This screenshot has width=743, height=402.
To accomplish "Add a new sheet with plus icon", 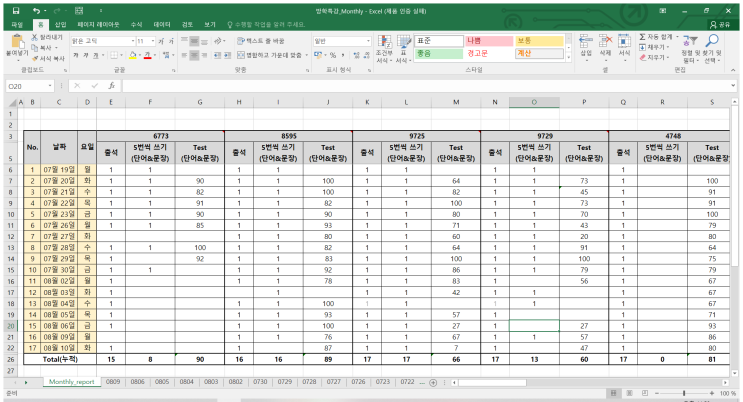I will pos(433,383).
